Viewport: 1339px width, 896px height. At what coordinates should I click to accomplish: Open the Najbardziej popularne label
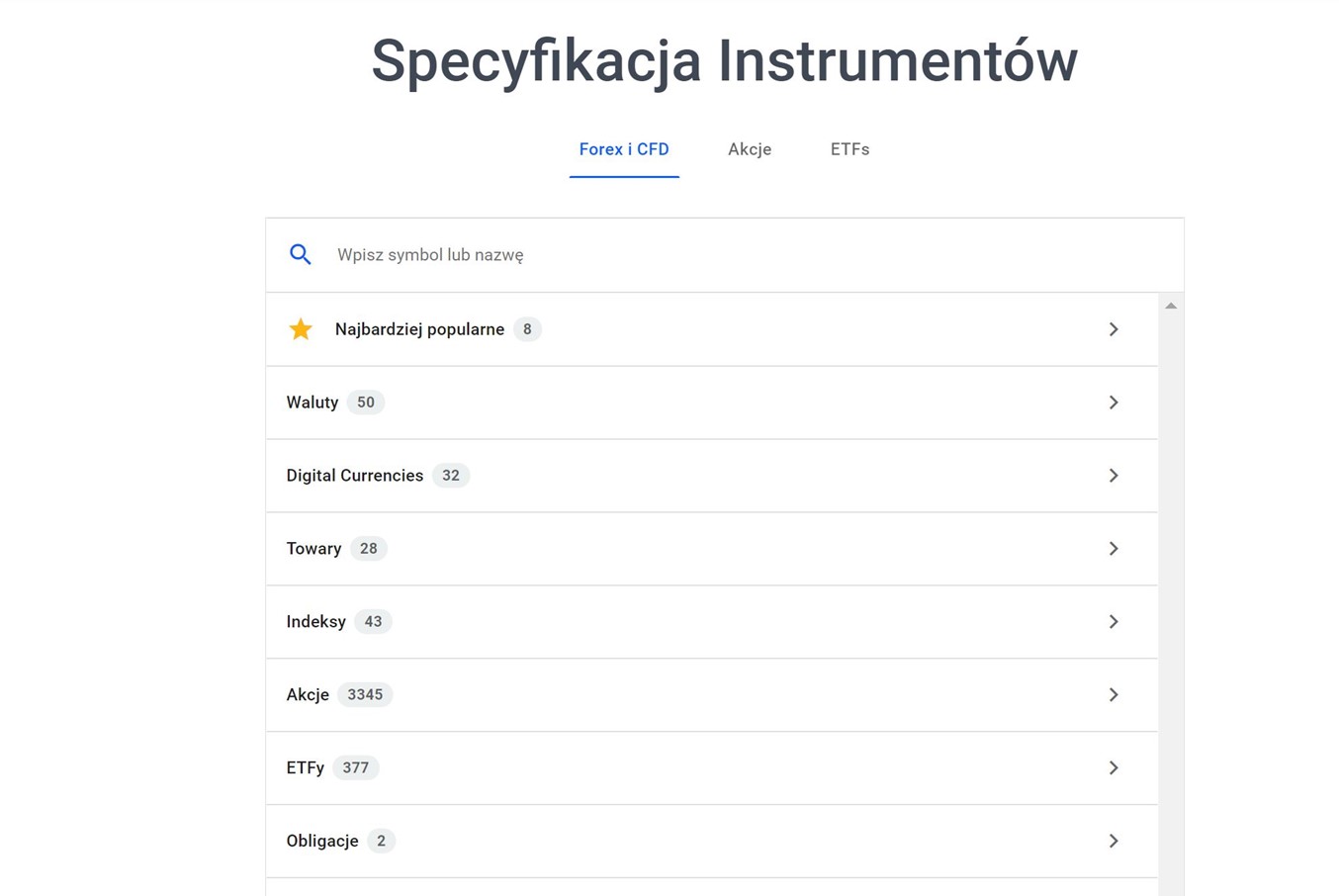coord(419,329)
